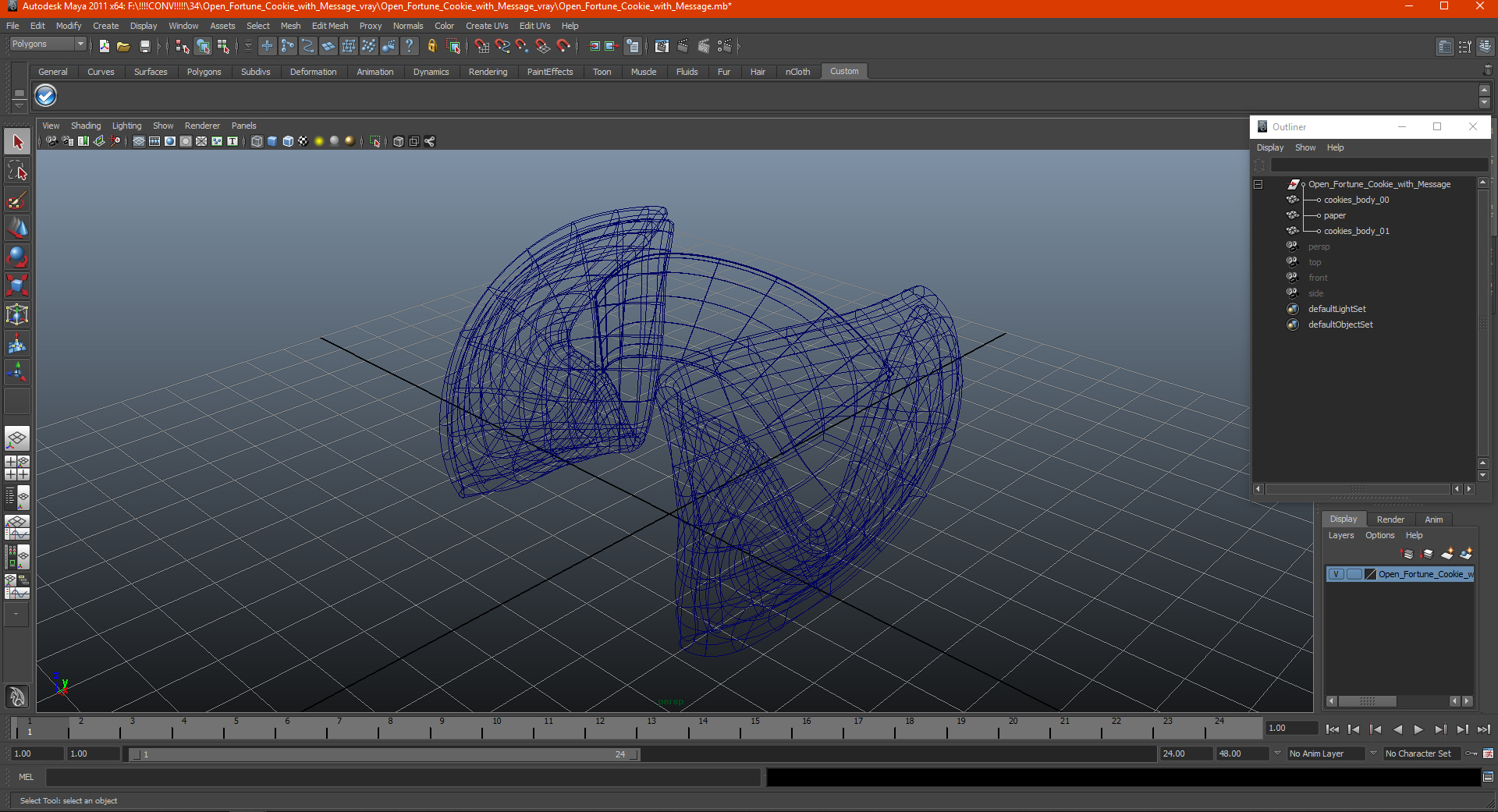1498x812 pixels.
Task: Toggle film gate display in viewport
Action: [154, 141]
